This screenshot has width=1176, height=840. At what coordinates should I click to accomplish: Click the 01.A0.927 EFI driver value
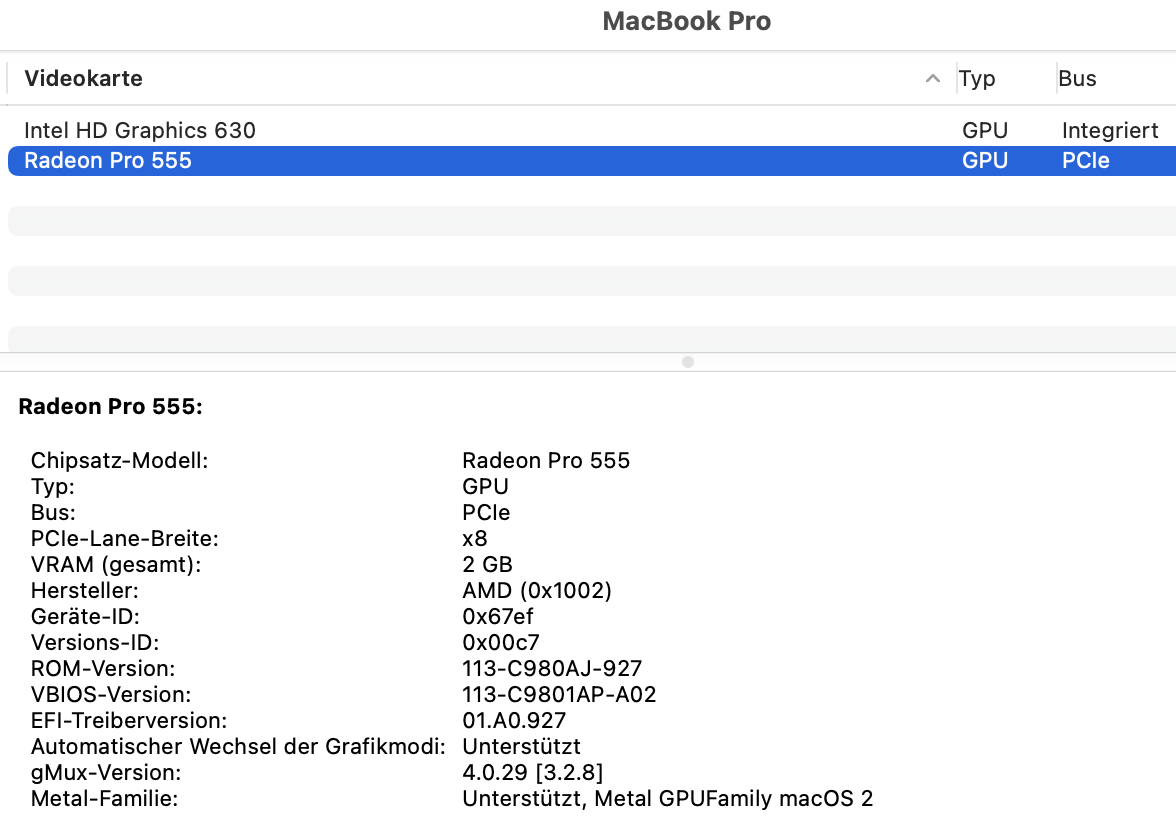point(514,721)
